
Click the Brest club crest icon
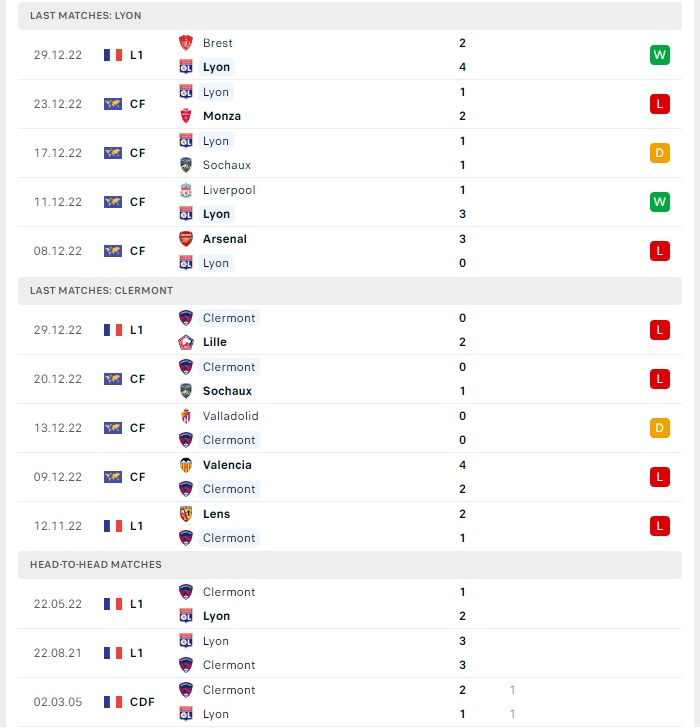coord(186,43)
